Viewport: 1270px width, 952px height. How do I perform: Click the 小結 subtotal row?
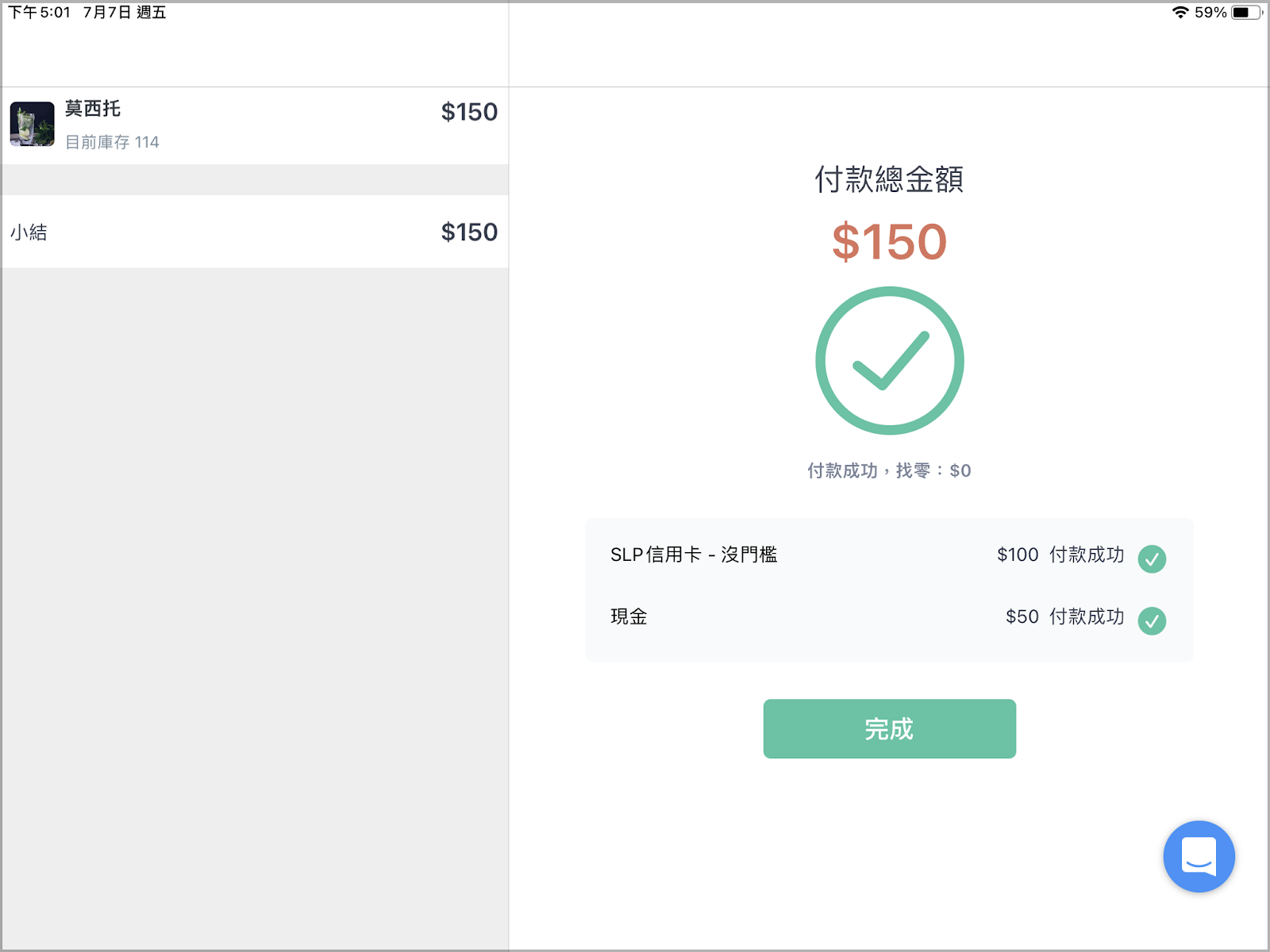click(255, 232)
